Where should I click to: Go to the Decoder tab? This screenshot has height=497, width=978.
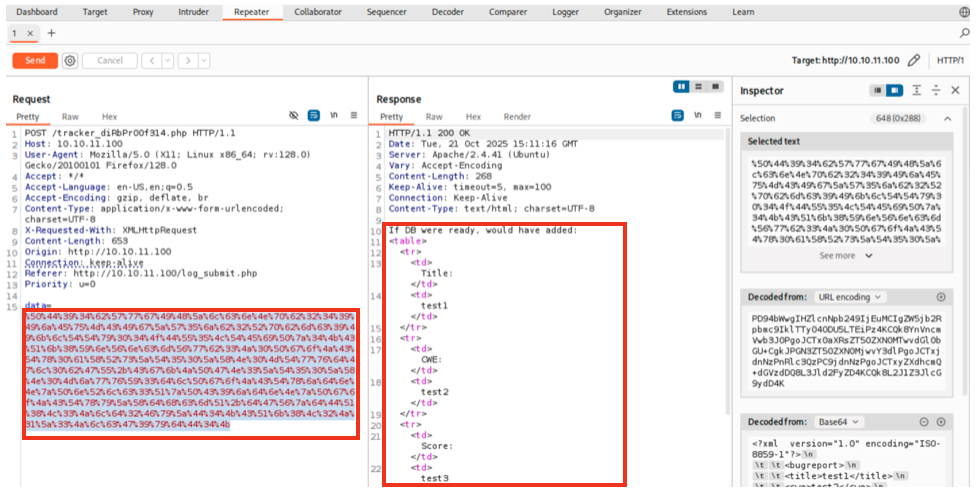click(x=448, y=12)
